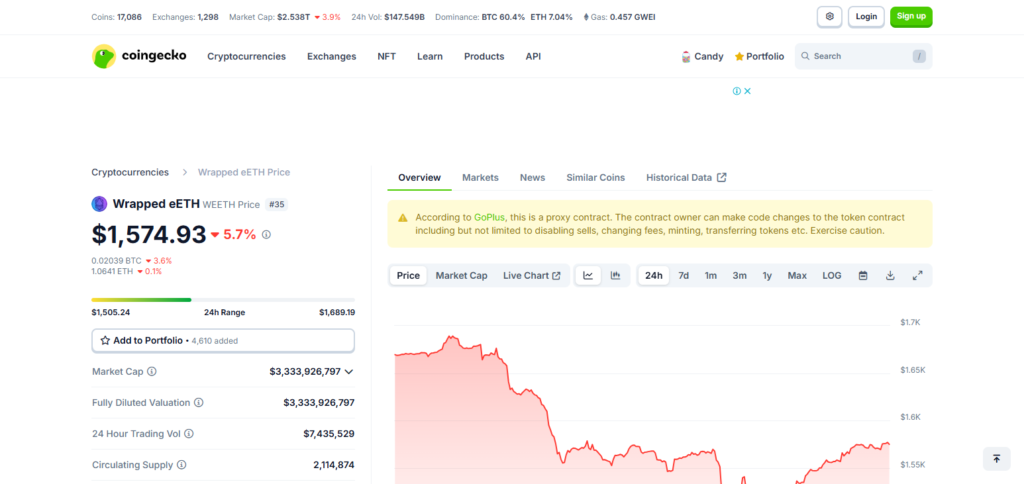
Task: Click the red price chart area
Action: (x=642, y=411)
